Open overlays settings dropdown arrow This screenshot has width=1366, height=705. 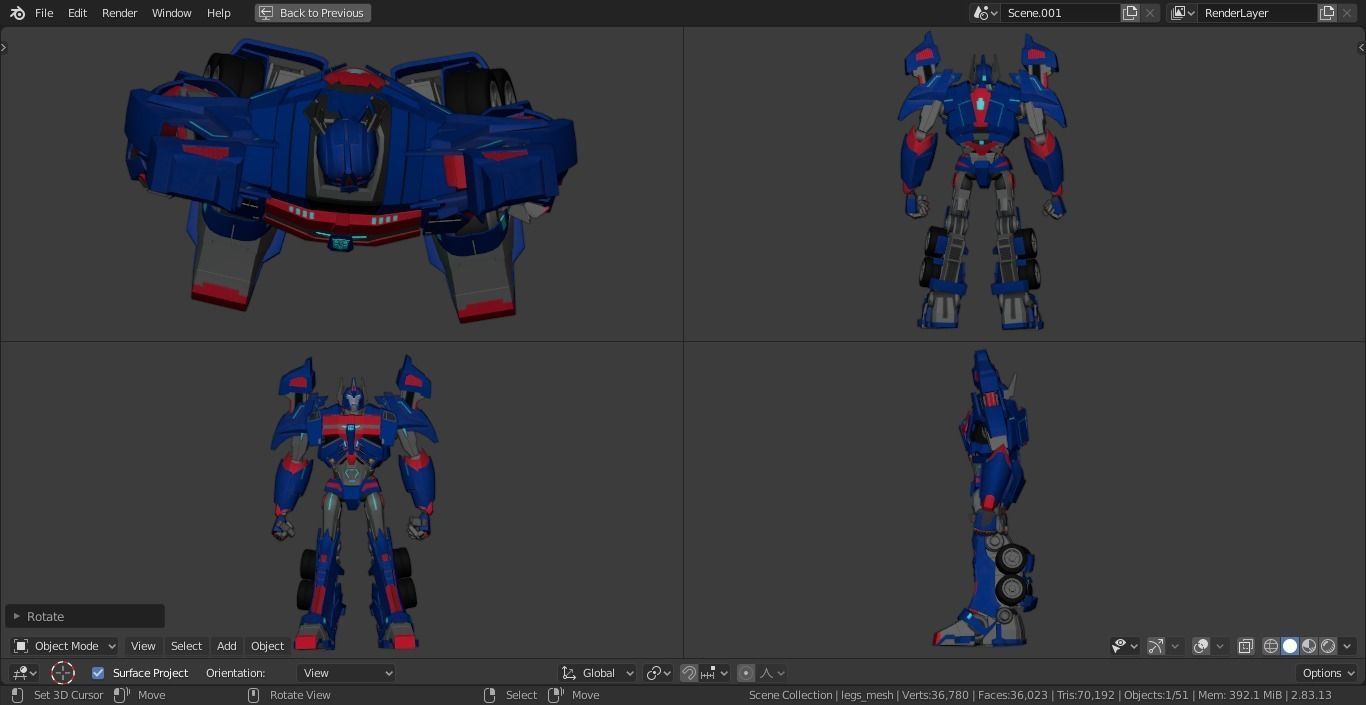1220,646
